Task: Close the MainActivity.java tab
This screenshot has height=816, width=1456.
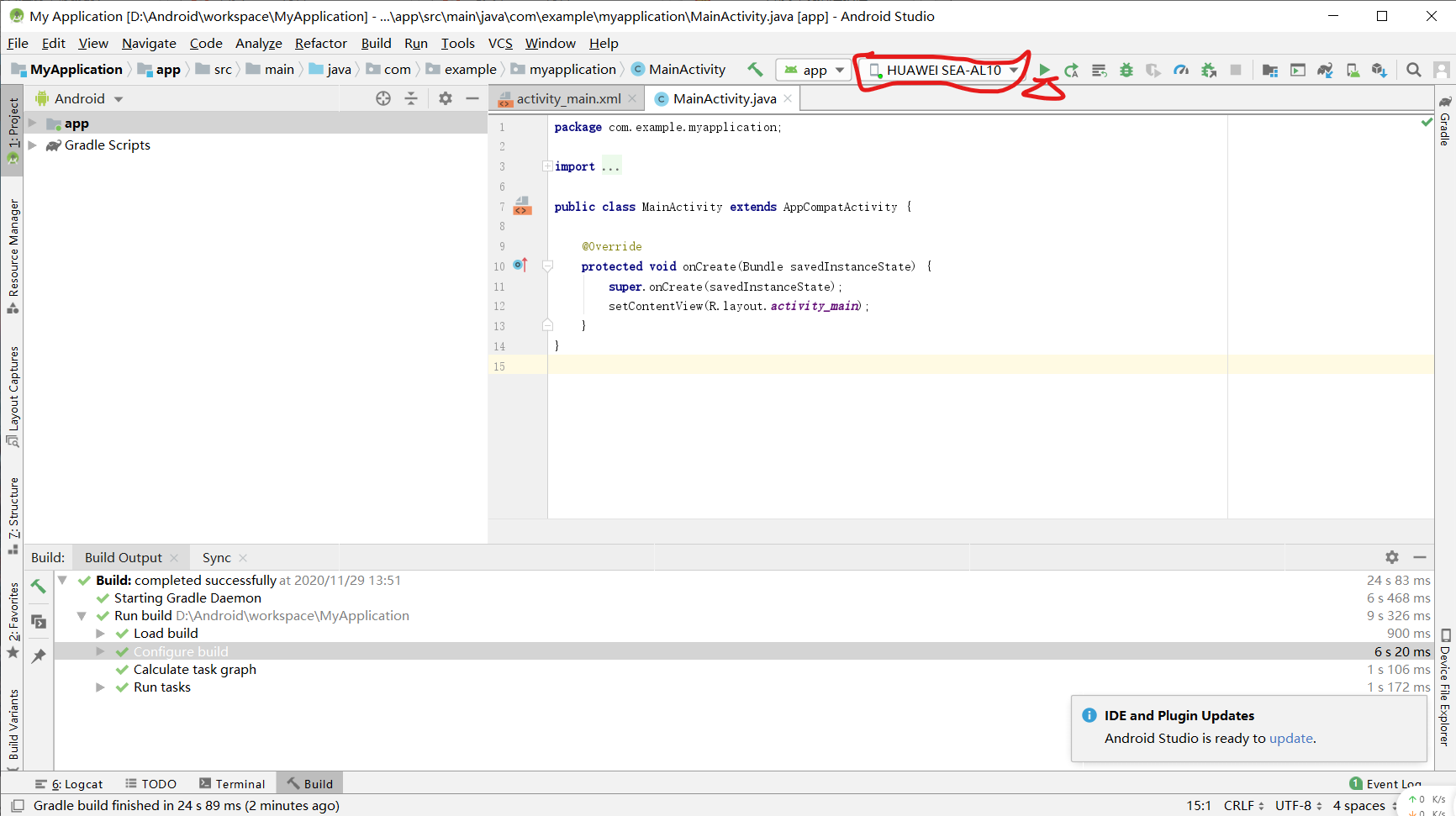Action: point(788,98)
